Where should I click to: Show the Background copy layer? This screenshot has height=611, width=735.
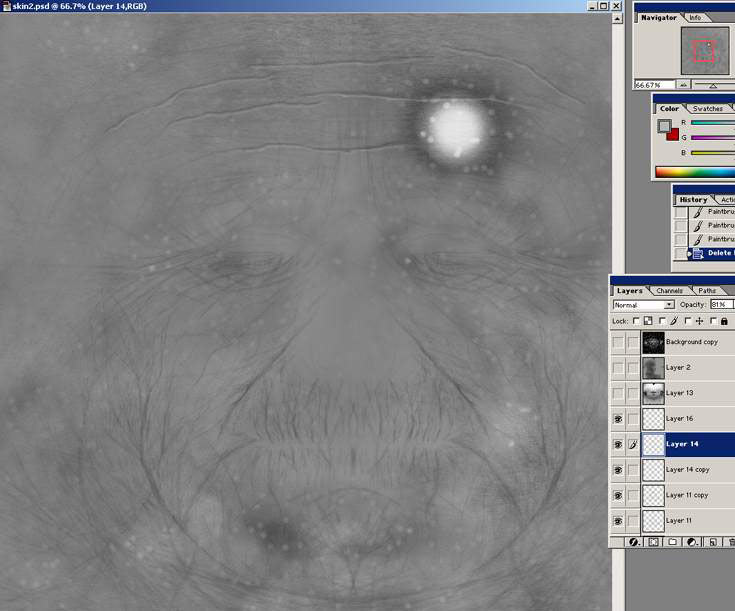click(618, 342)
